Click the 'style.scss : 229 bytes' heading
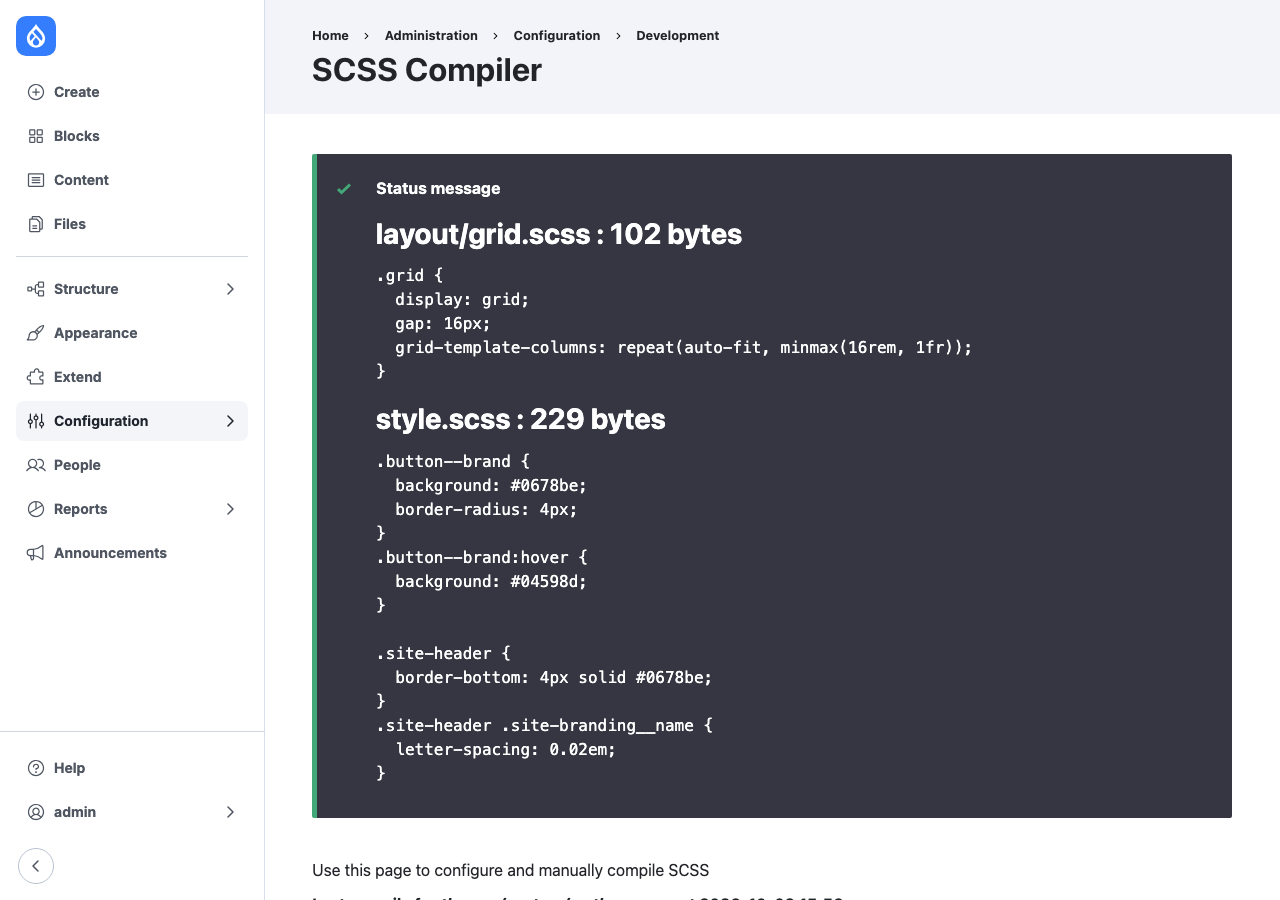The height and width of the screenshot is (900, 1280). point(521,419)
